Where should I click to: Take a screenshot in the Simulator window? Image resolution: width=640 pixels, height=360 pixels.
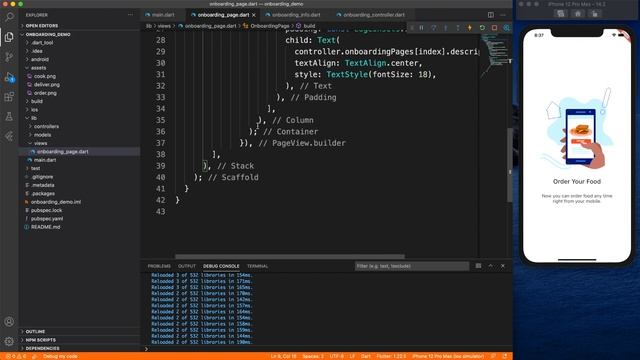coord(561,14)
